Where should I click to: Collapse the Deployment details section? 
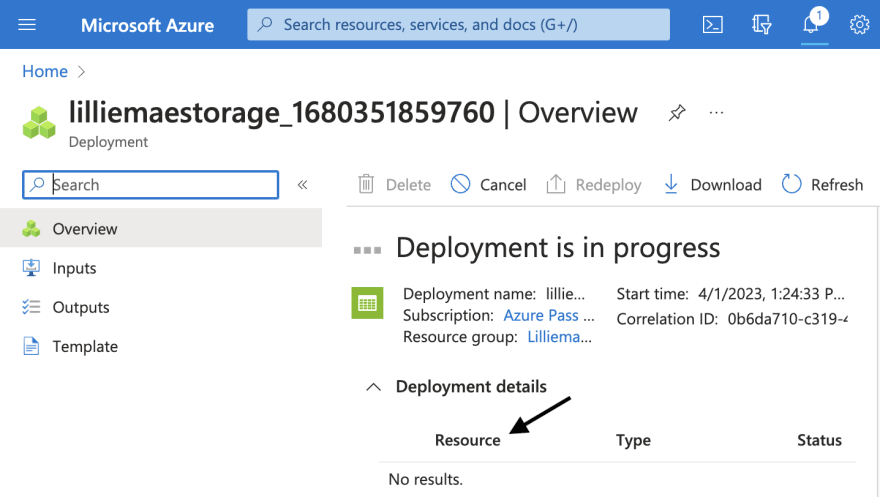pyautogui.click(x=373, y=386)
